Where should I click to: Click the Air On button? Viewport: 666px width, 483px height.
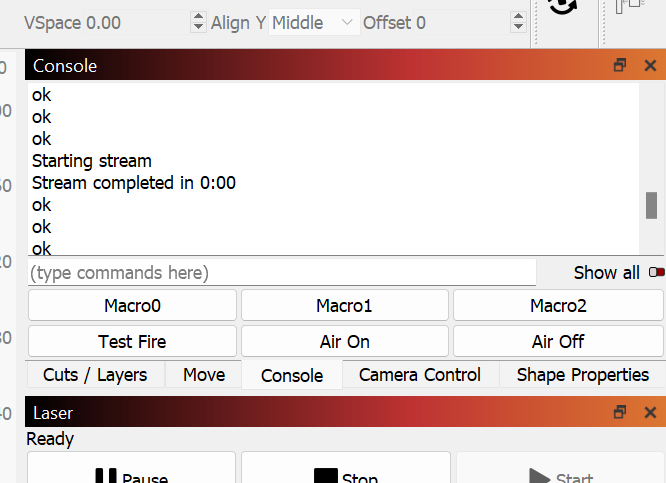click(345, 341)
